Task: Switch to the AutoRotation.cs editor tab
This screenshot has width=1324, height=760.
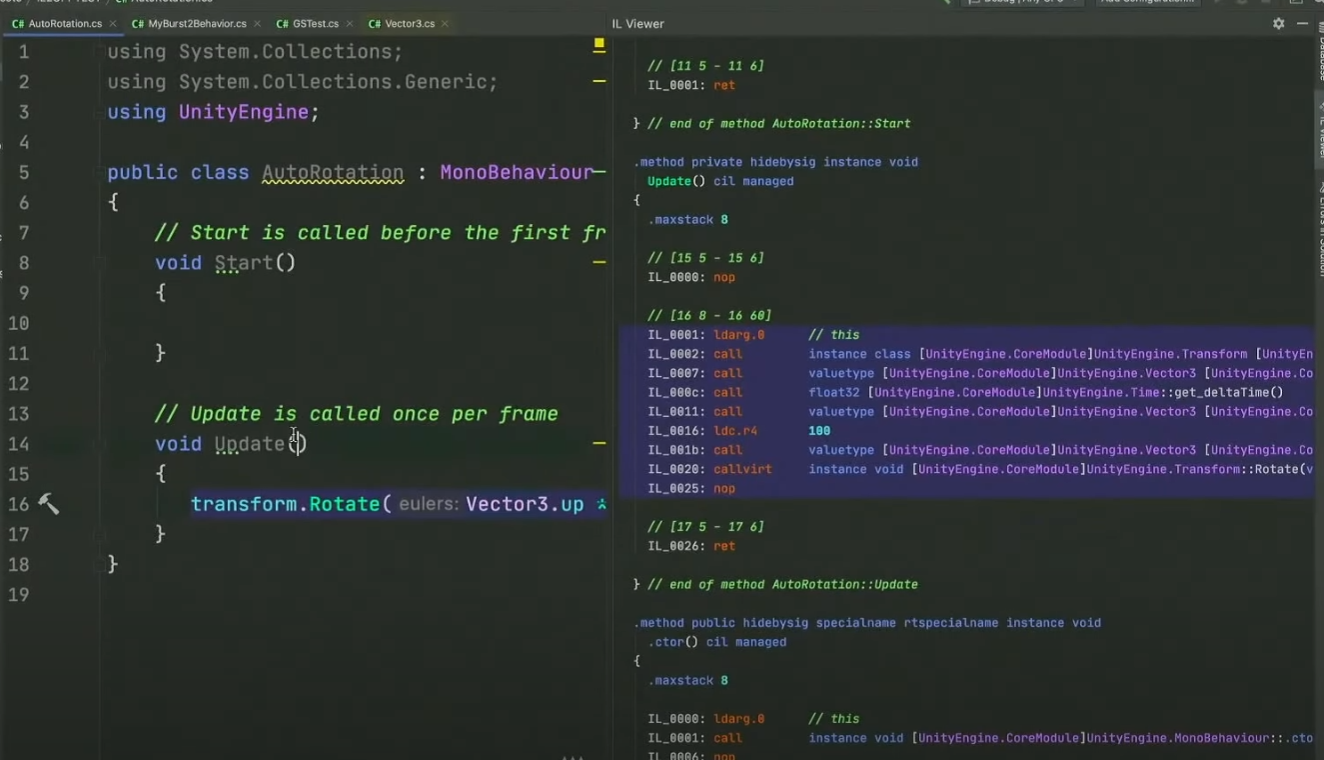Action: pos(65,23)
